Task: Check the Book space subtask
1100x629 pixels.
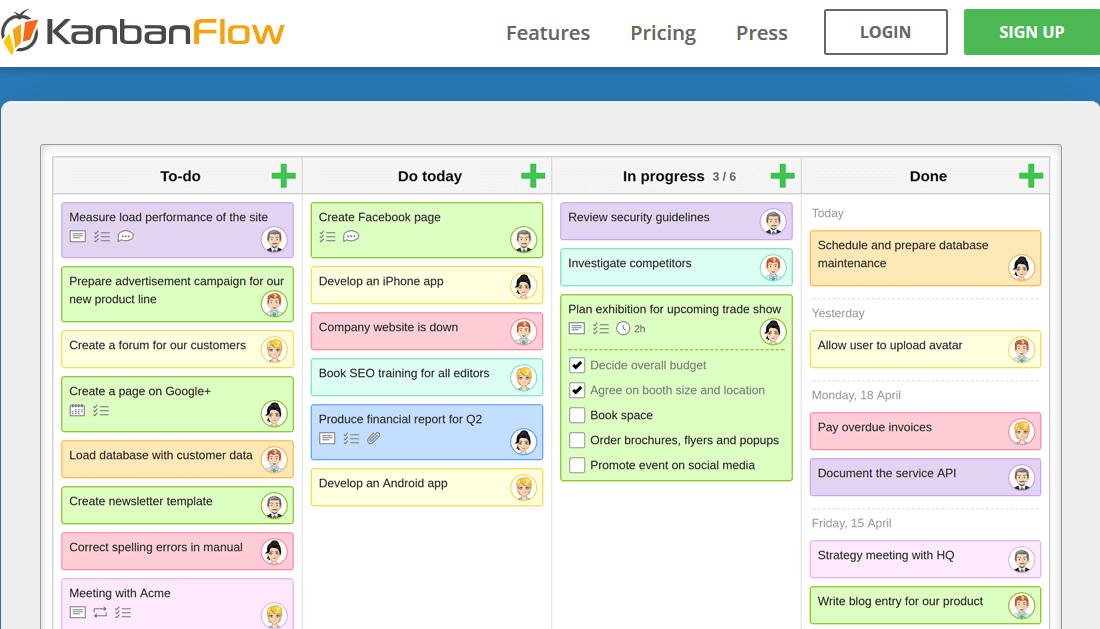Action: (576, 414)
